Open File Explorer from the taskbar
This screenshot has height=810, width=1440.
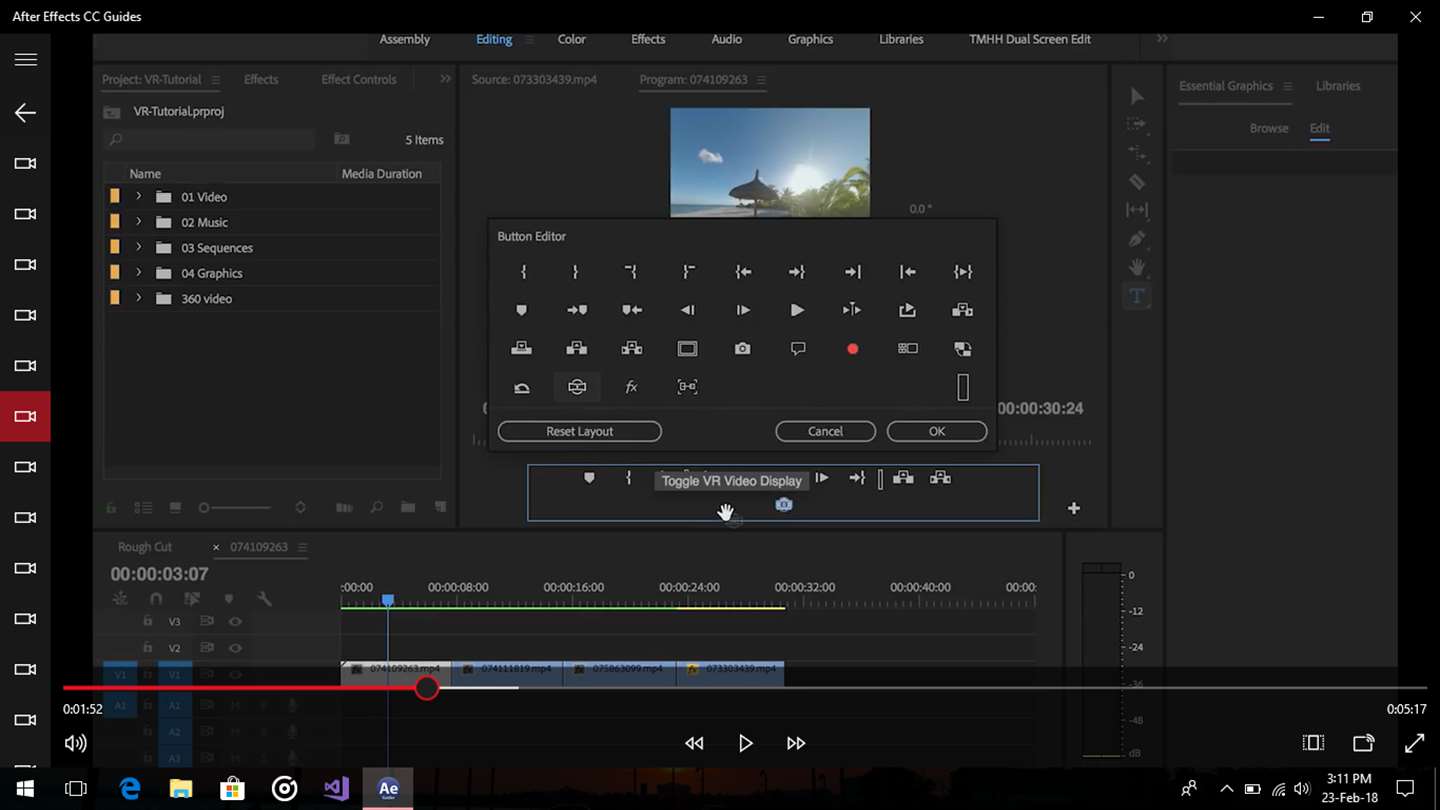pyautogui.click(x=181, y=789)
